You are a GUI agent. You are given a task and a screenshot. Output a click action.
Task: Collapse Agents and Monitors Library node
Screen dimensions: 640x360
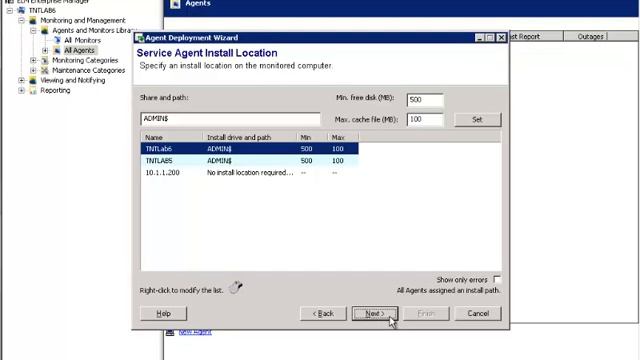coord(33,30)
